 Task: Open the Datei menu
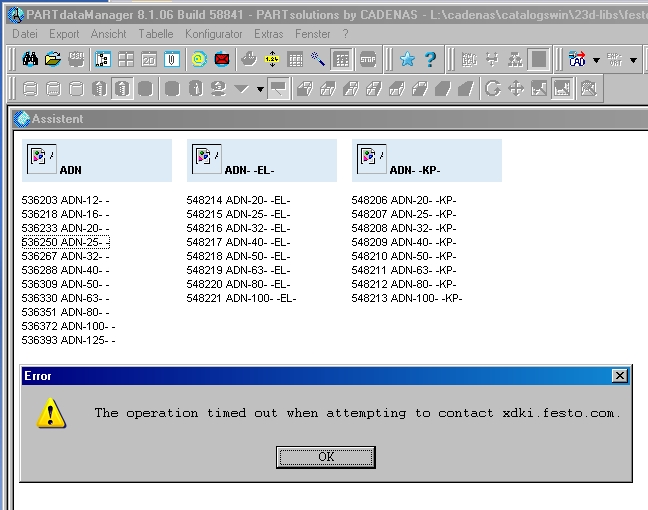point(25,34)
